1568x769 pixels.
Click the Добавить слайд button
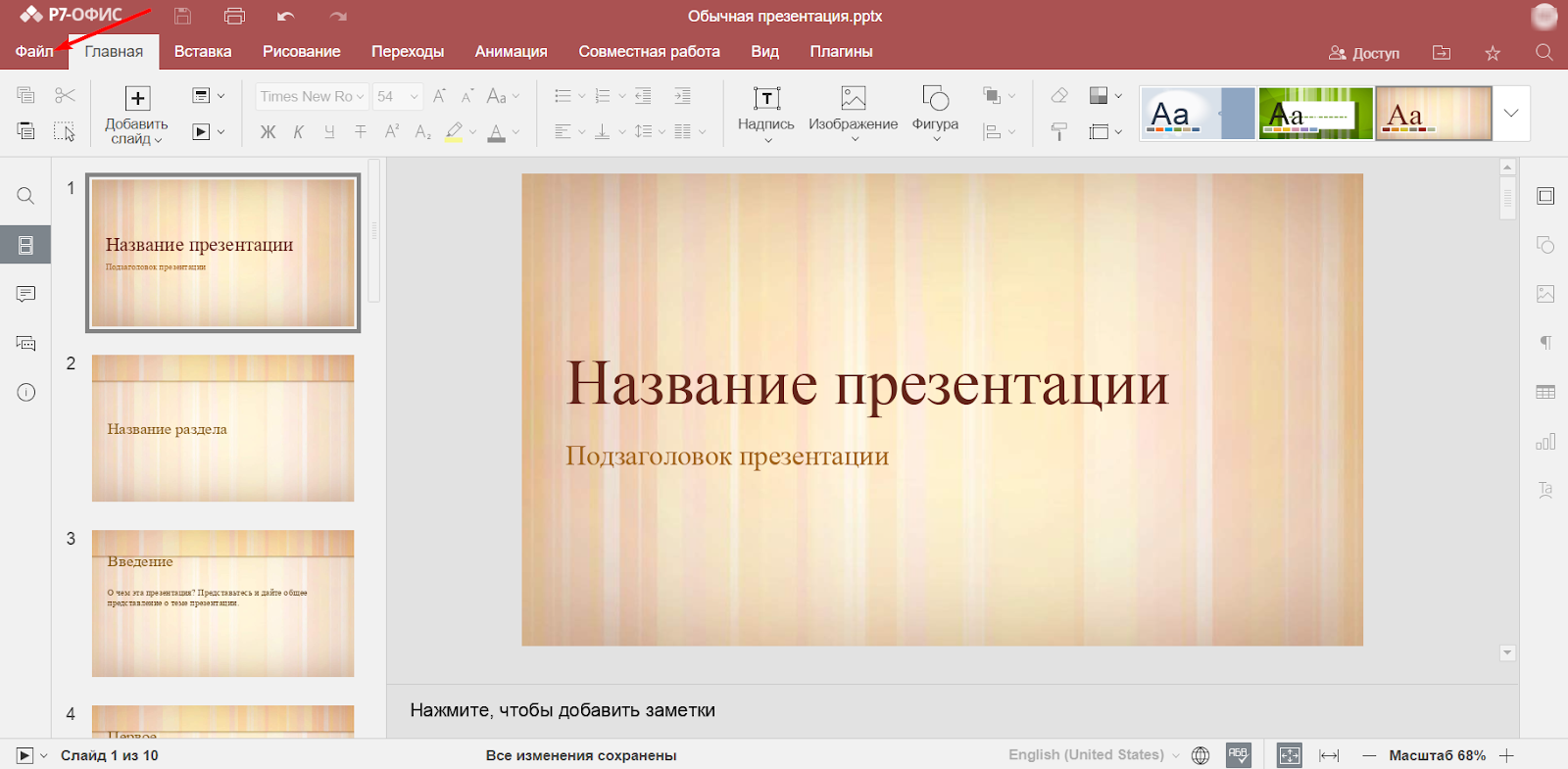137,115
